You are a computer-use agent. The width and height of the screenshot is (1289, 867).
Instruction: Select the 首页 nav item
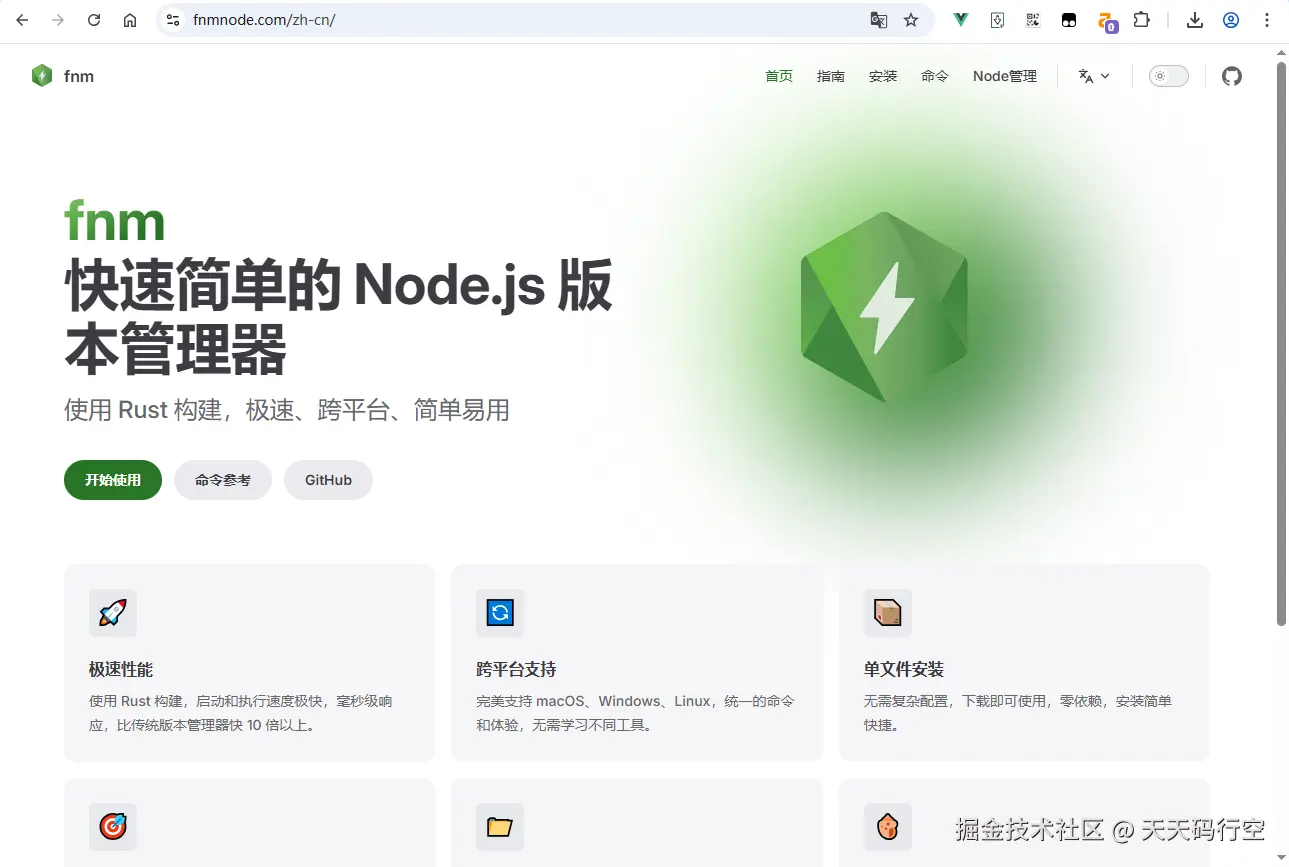(779, 76)
